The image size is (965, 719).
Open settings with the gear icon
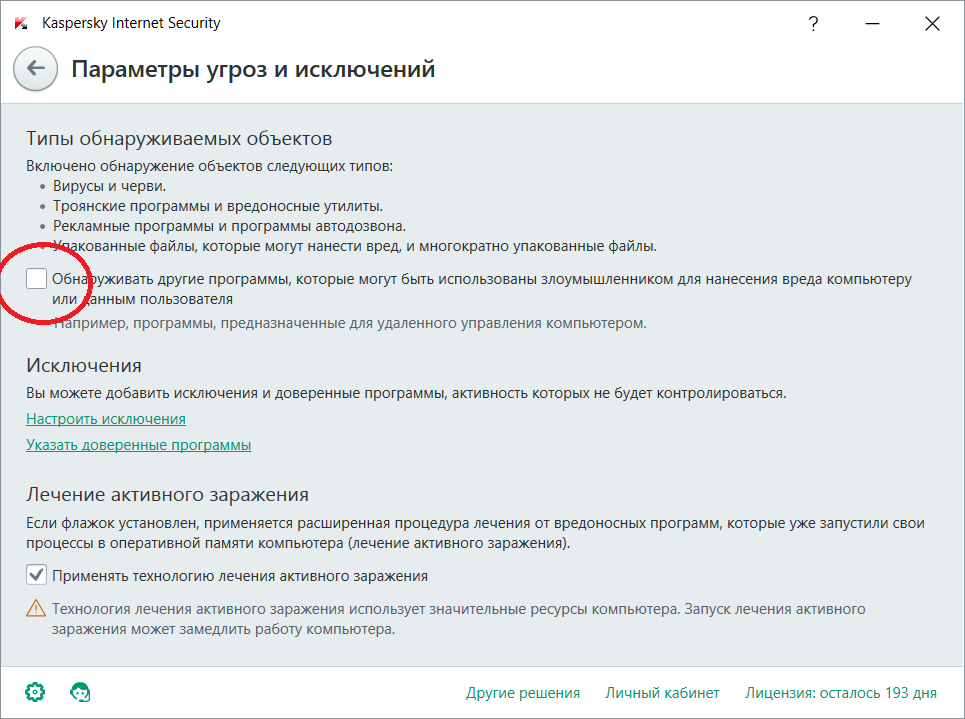[x=35, y=692]
